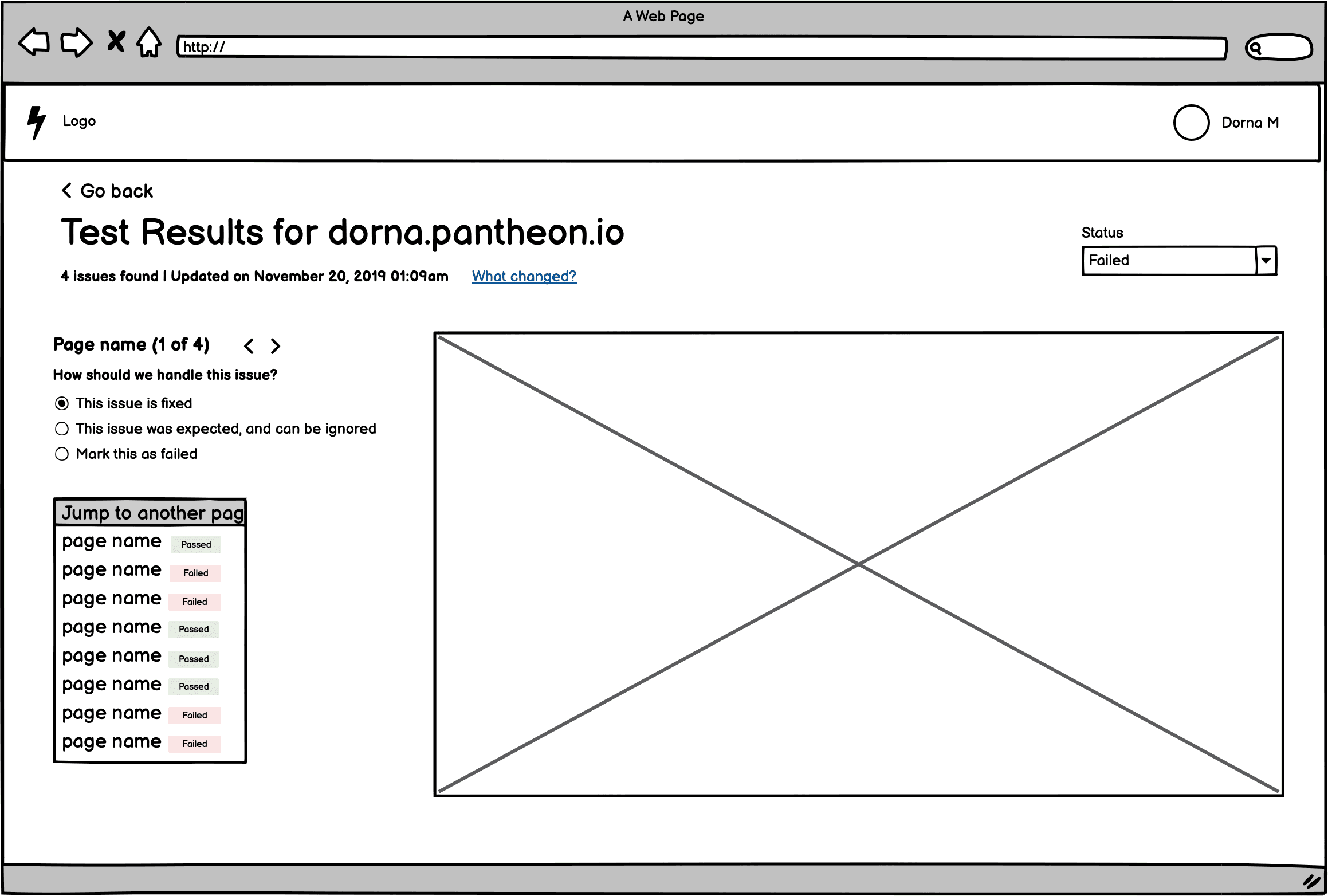The image size is (1328, 896).
Task: Click the 'A Web Page' window title
Action: pyautogui.click(x=663, y=16)
